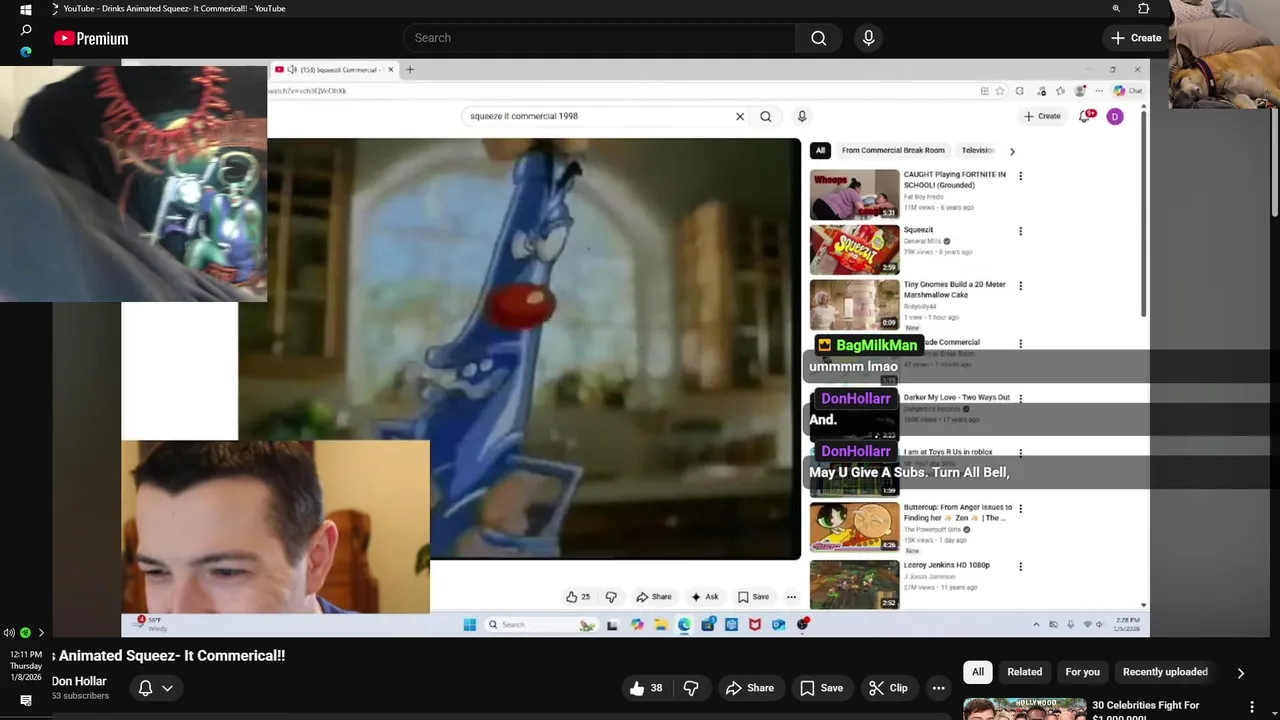Open notifications bell with 9+ badge
Image resolution: width=1280 pixels, height=720 pixels.
pos(1087,116)
